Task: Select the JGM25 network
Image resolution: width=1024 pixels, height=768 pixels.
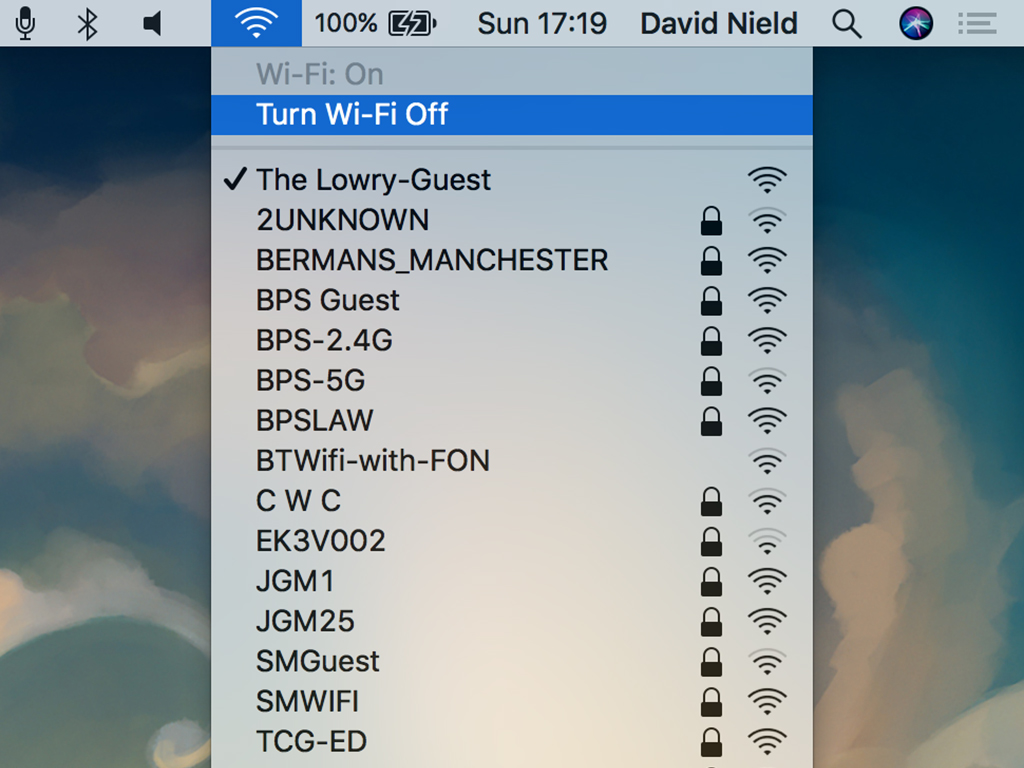Action: 512,621
